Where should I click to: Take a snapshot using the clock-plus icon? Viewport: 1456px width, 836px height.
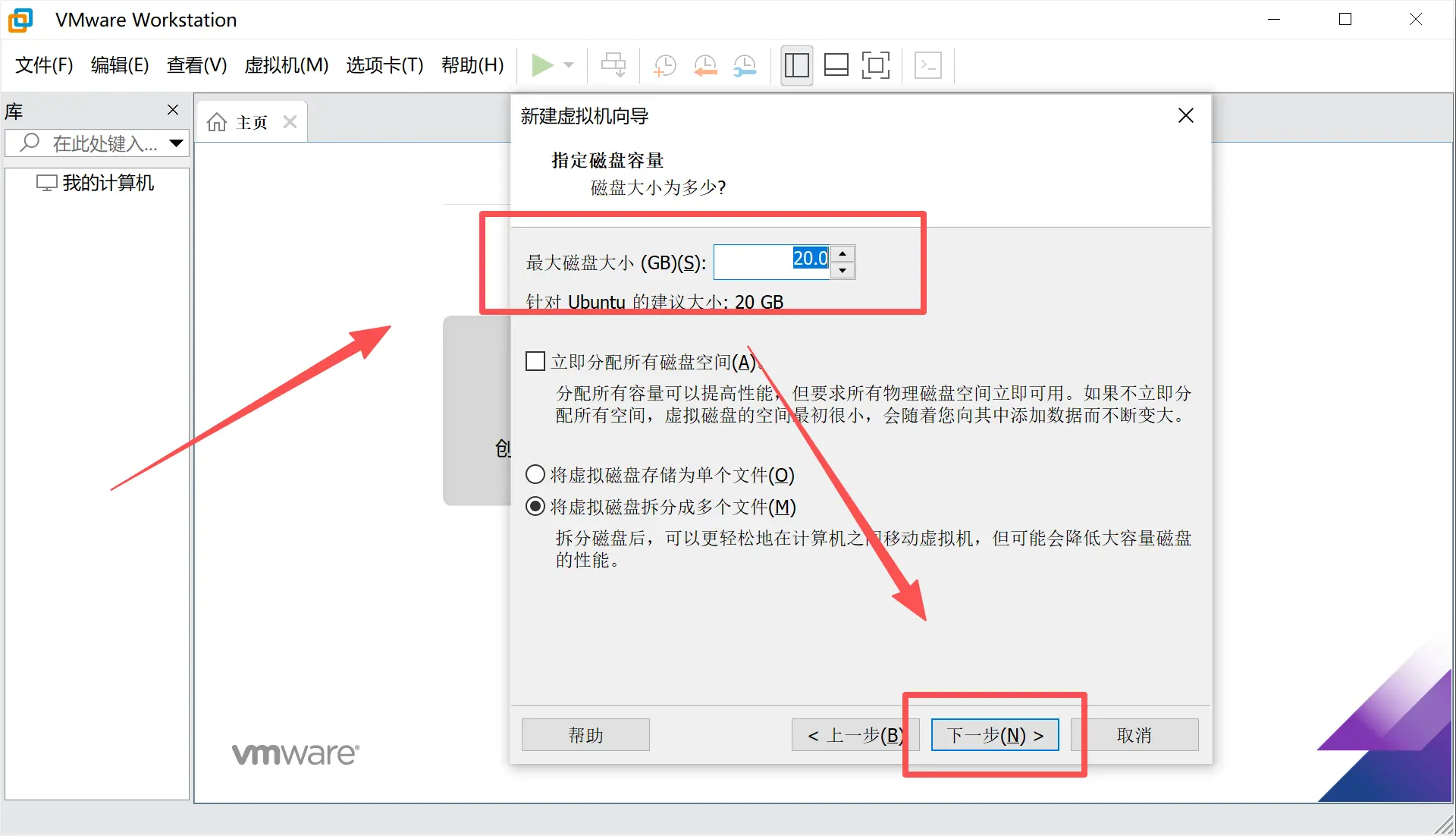pyautogui.click(x=664, y=65)
